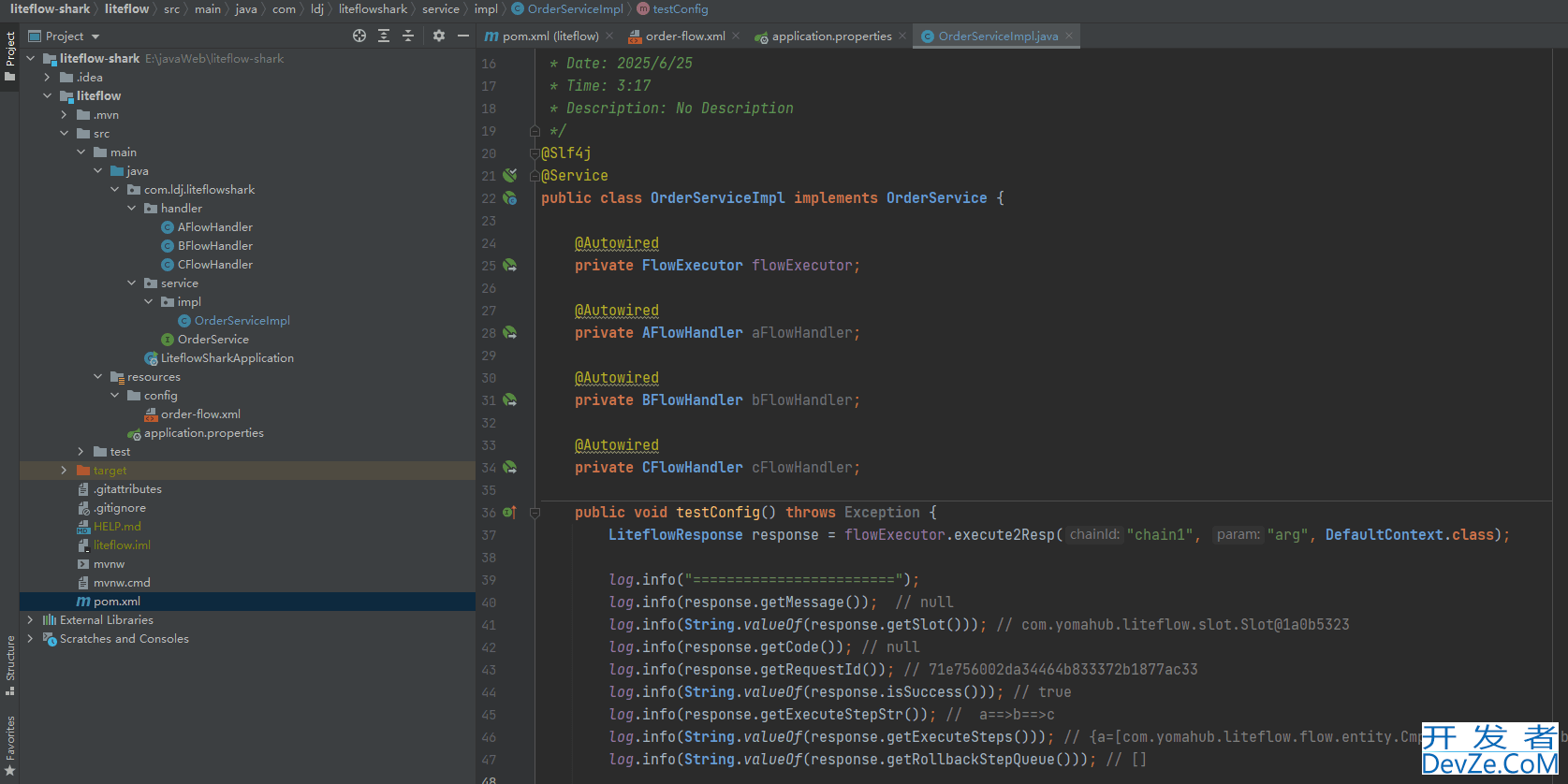Screen dimensions: 1568x784
Task: Expand the test folder
Action: pyautogui.click(x=81, y=451)
